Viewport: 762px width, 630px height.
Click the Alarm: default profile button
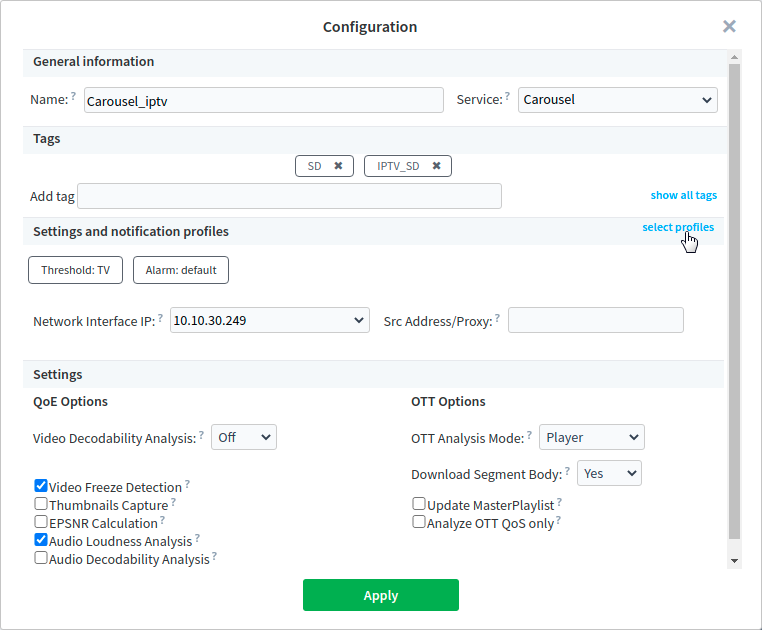click(x=181, y=270)
